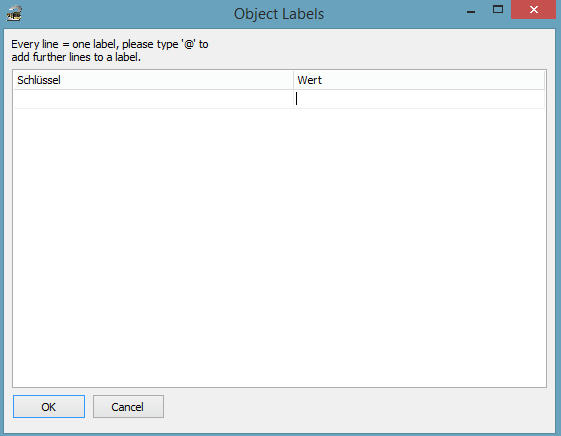The width and height of the screenshot is (561, 436).
Task: Click the application icon in title bar
Action: tap(14, 14)
